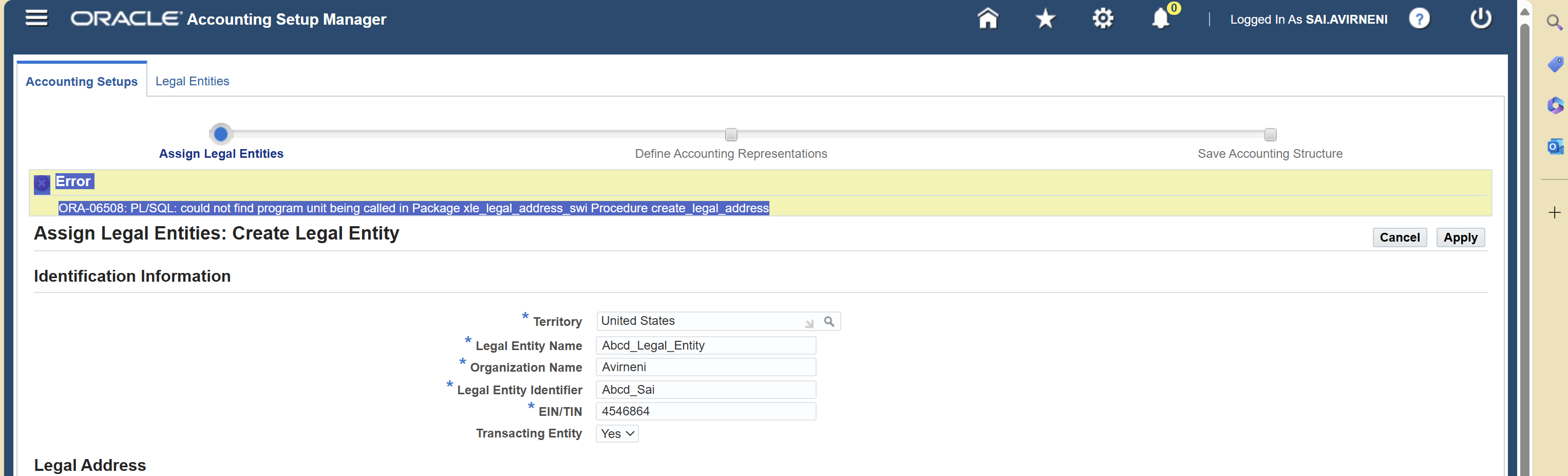The width and height of the screenshot is (1568, 476).
Task: Click the Cancel button
Action: coord(1400,237)
